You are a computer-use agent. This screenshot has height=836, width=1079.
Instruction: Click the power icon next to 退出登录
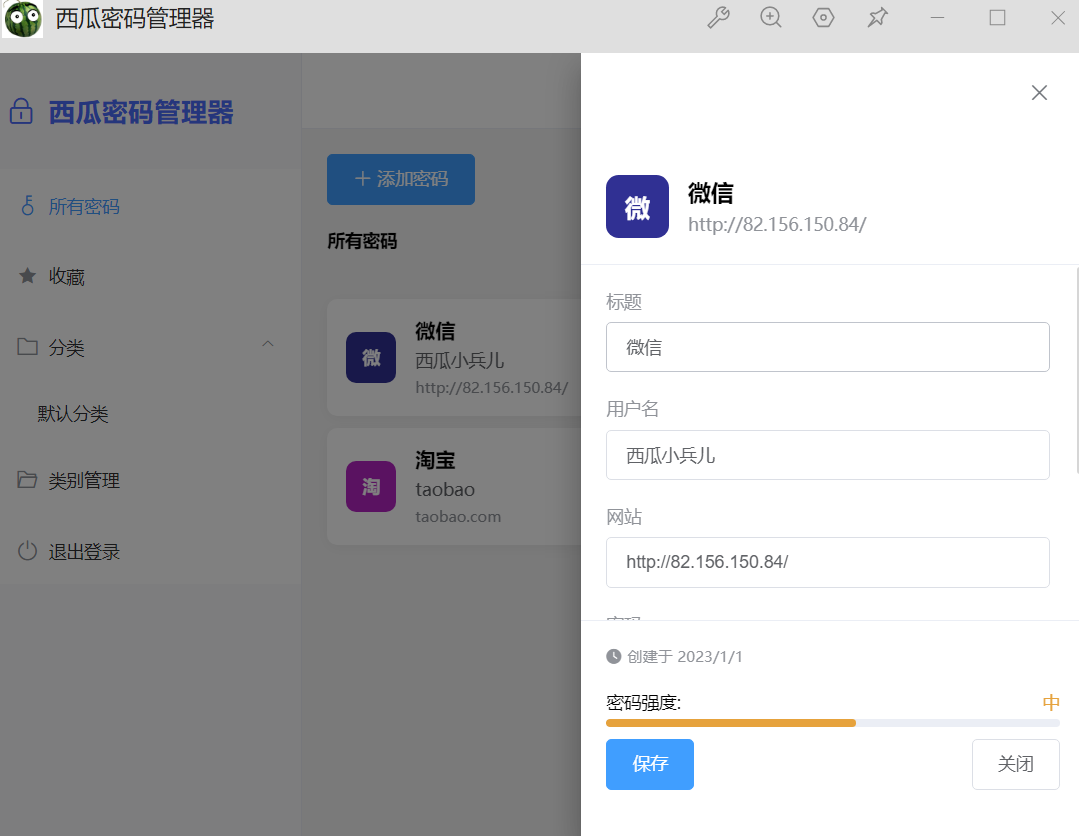click(x=28, y=550)
